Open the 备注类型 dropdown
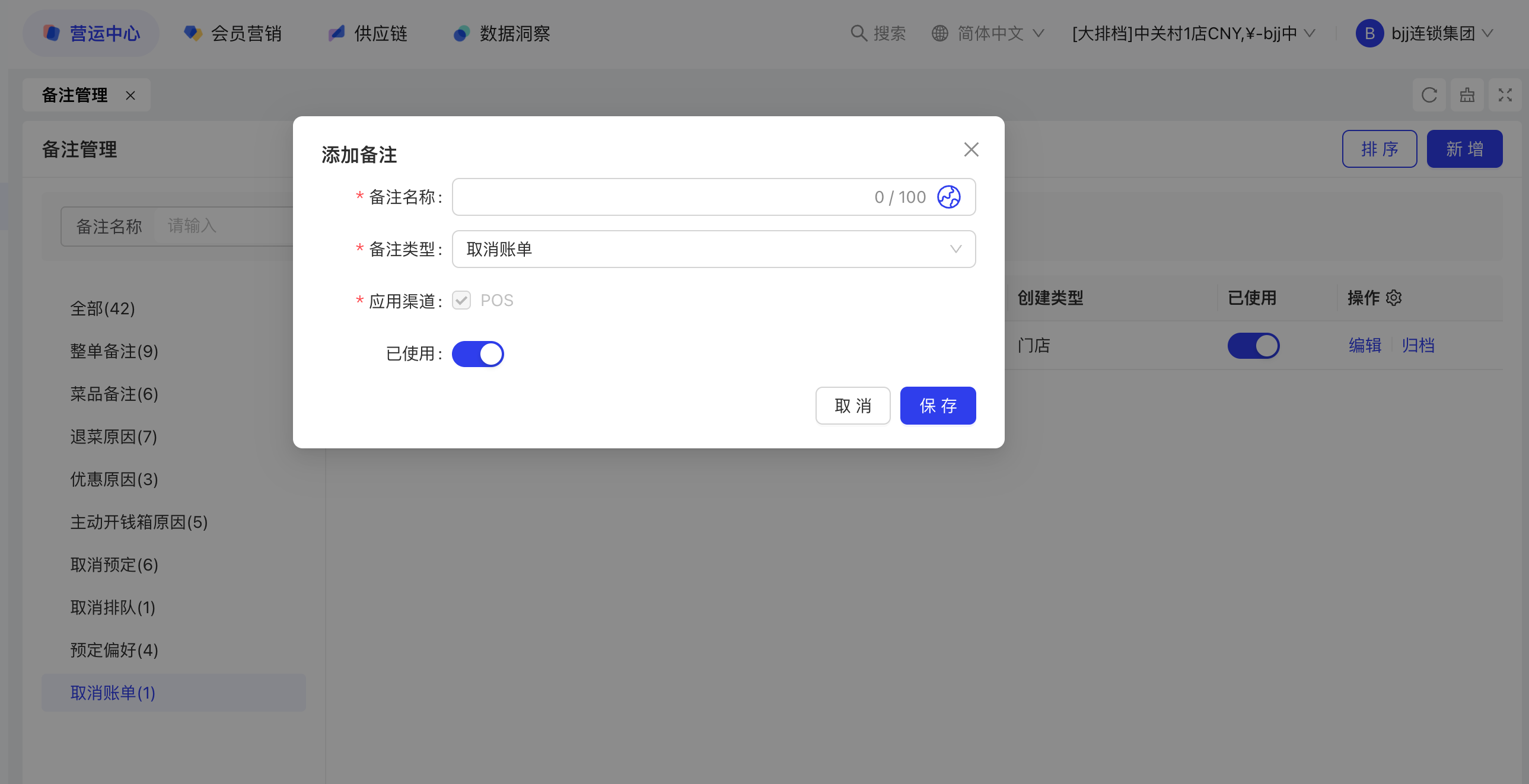 click(713, 249)
